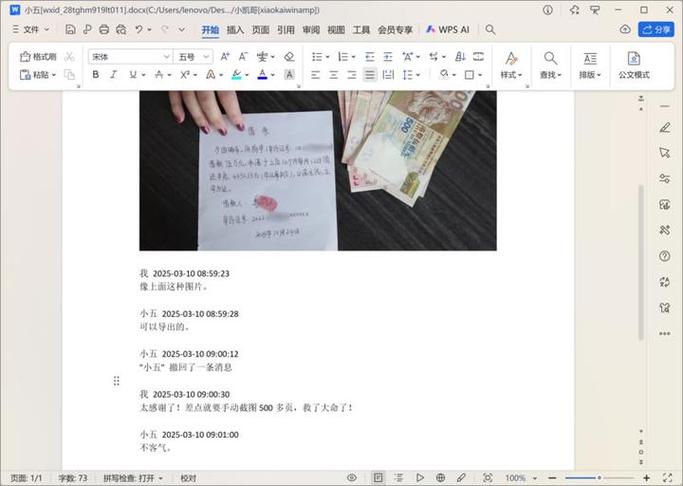Toggle Underline formatting

point(132,75)
